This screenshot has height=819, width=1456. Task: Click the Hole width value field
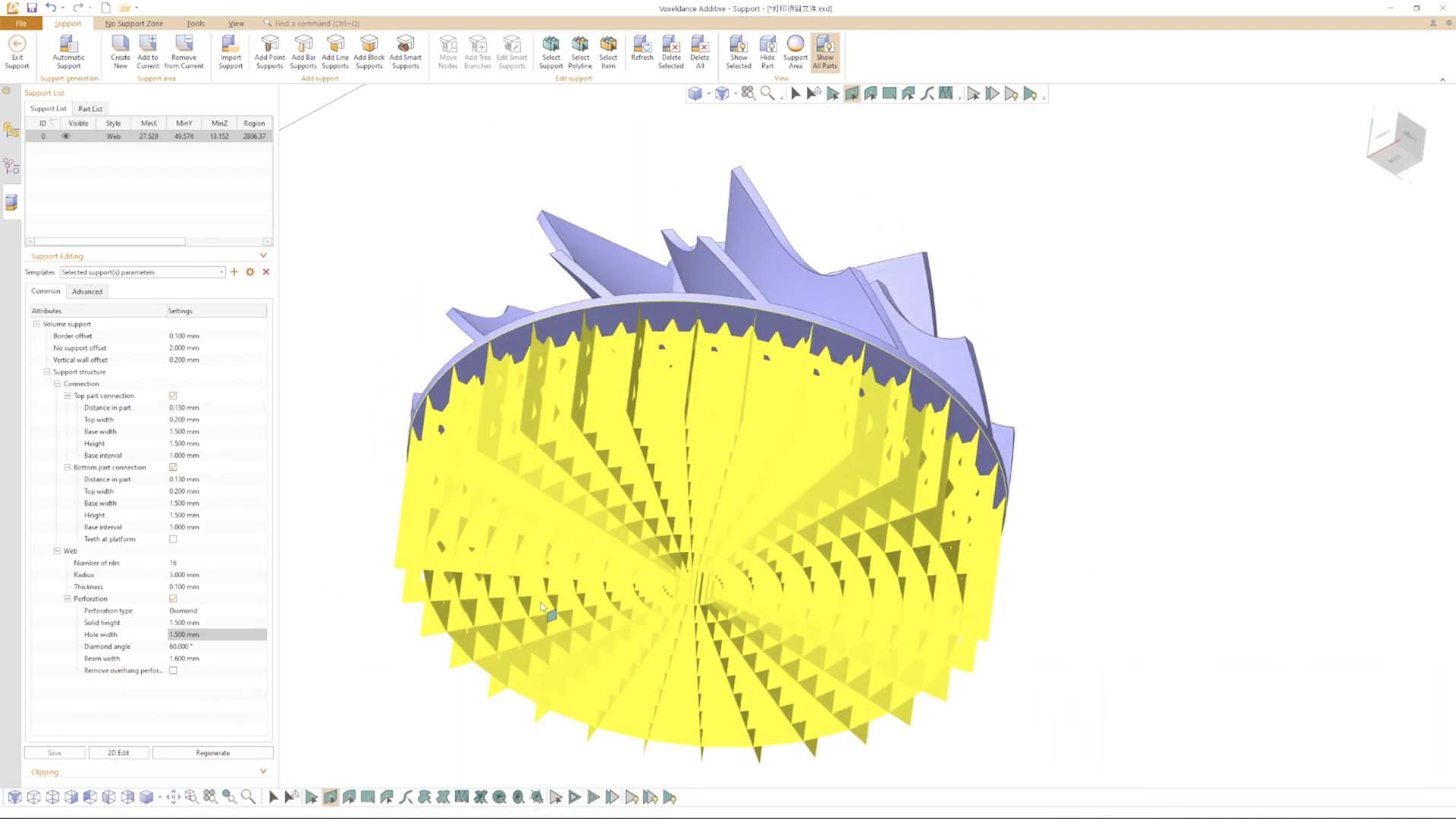[216, 634]
